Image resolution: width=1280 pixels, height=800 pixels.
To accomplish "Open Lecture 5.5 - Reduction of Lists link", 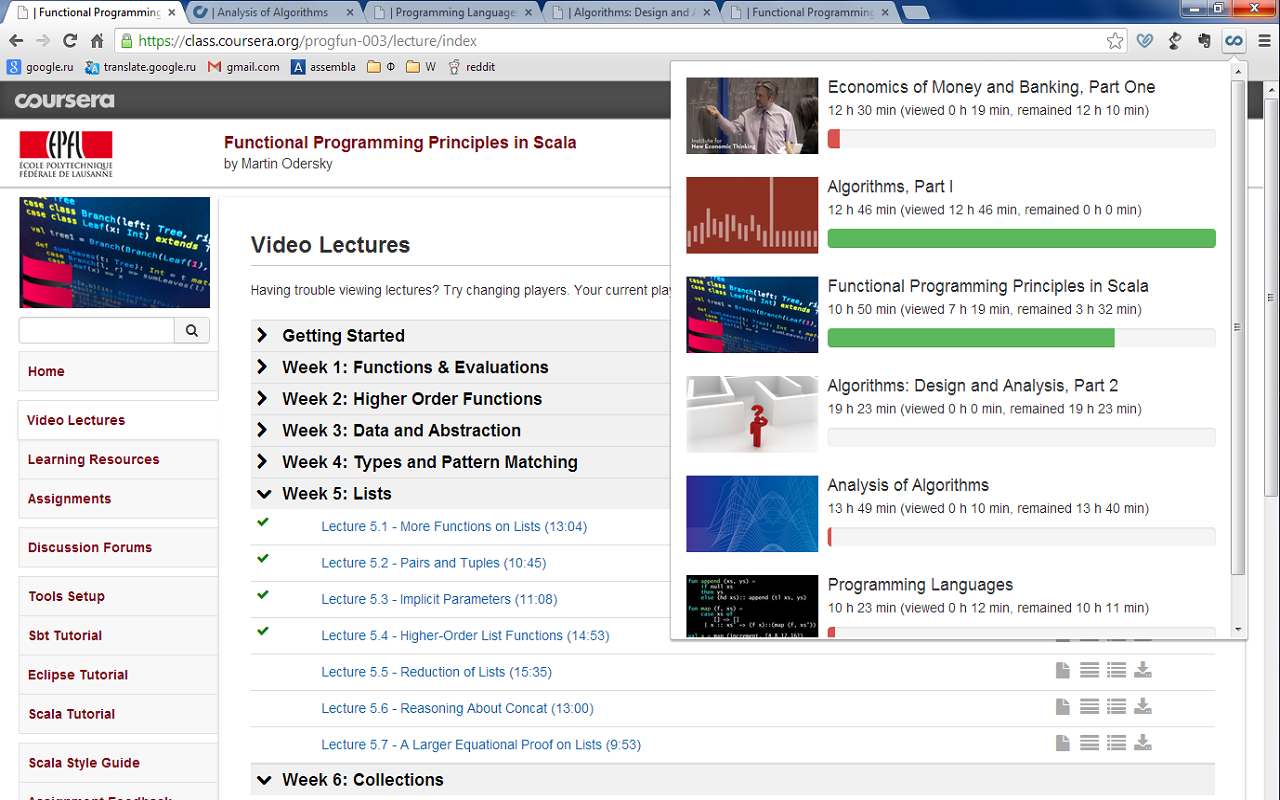I will [436, 672].
